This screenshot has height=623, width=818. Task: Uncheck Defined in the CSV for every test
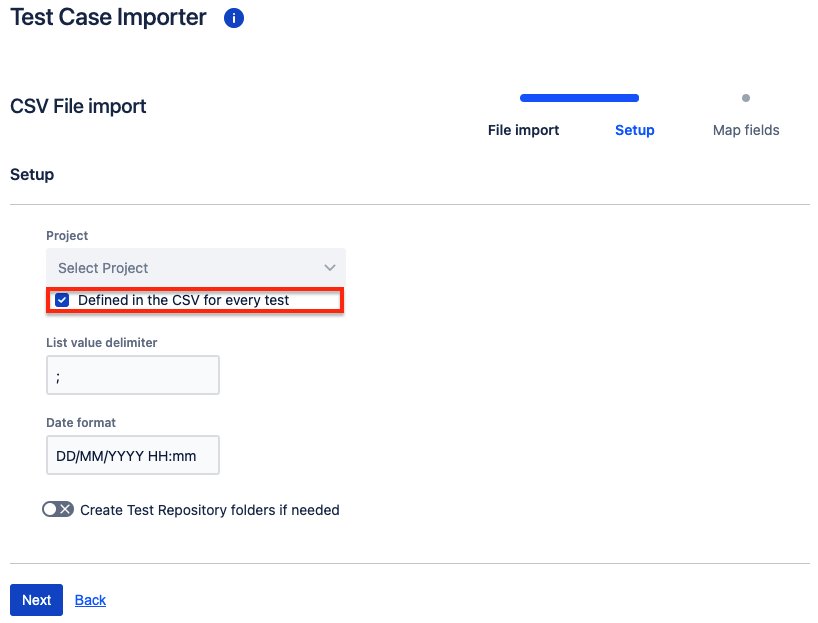(x=62, y=300)
